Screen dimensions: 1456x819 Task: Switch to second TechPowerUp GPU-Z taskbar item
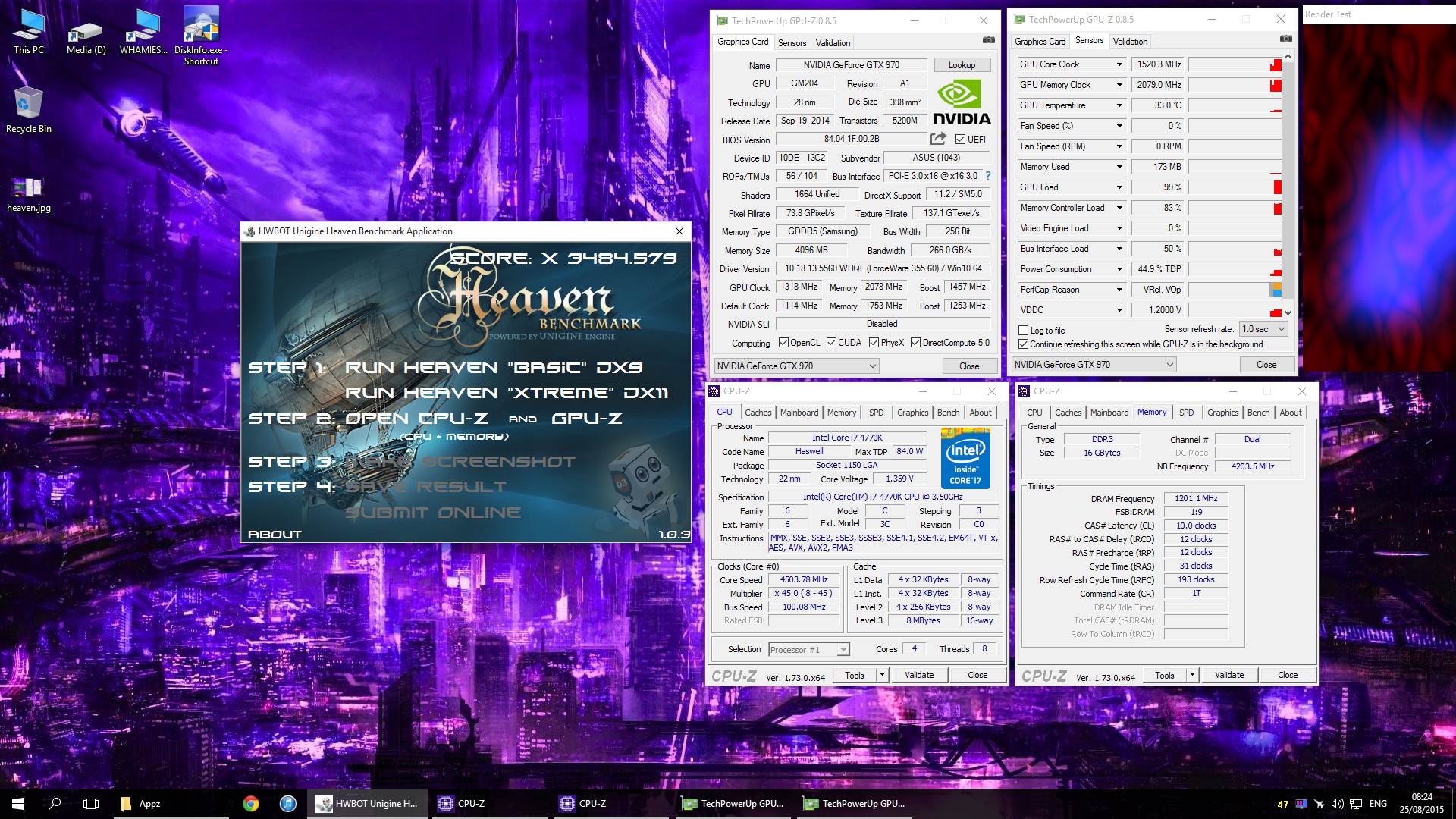pyautogui.click(x=853, y=804)
